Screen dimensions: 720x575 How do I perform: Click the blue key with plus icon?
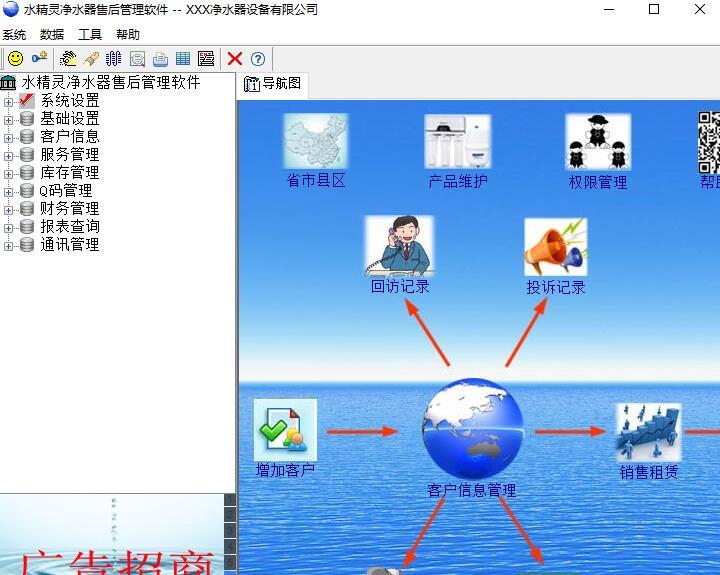(39, 58)
